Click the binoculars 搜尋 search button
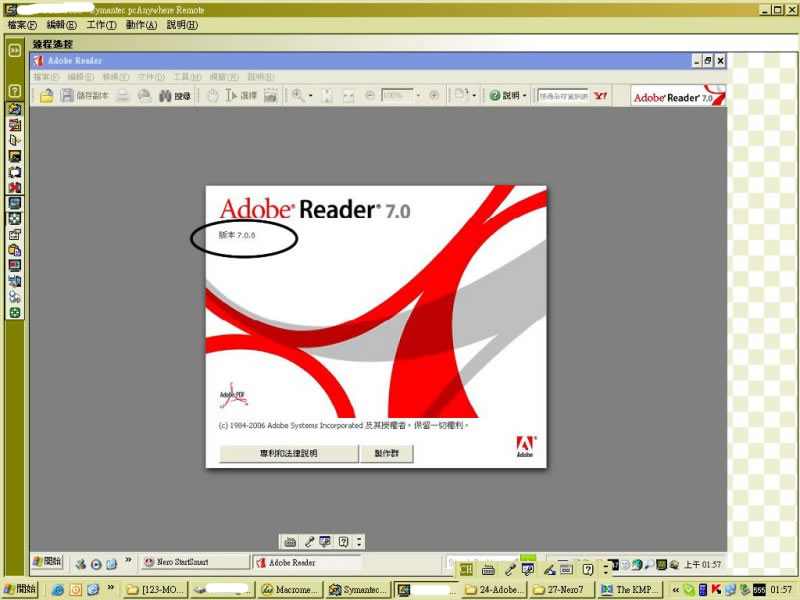The width and height of the screenshot is (800, 600). [174, 95]
